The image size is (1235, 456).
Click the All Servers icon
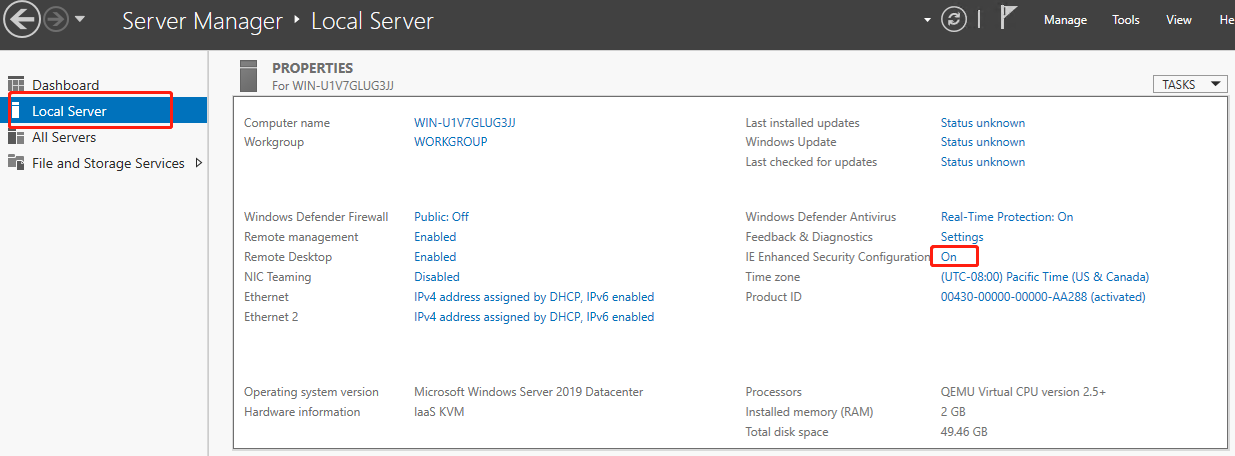point(16,137)
